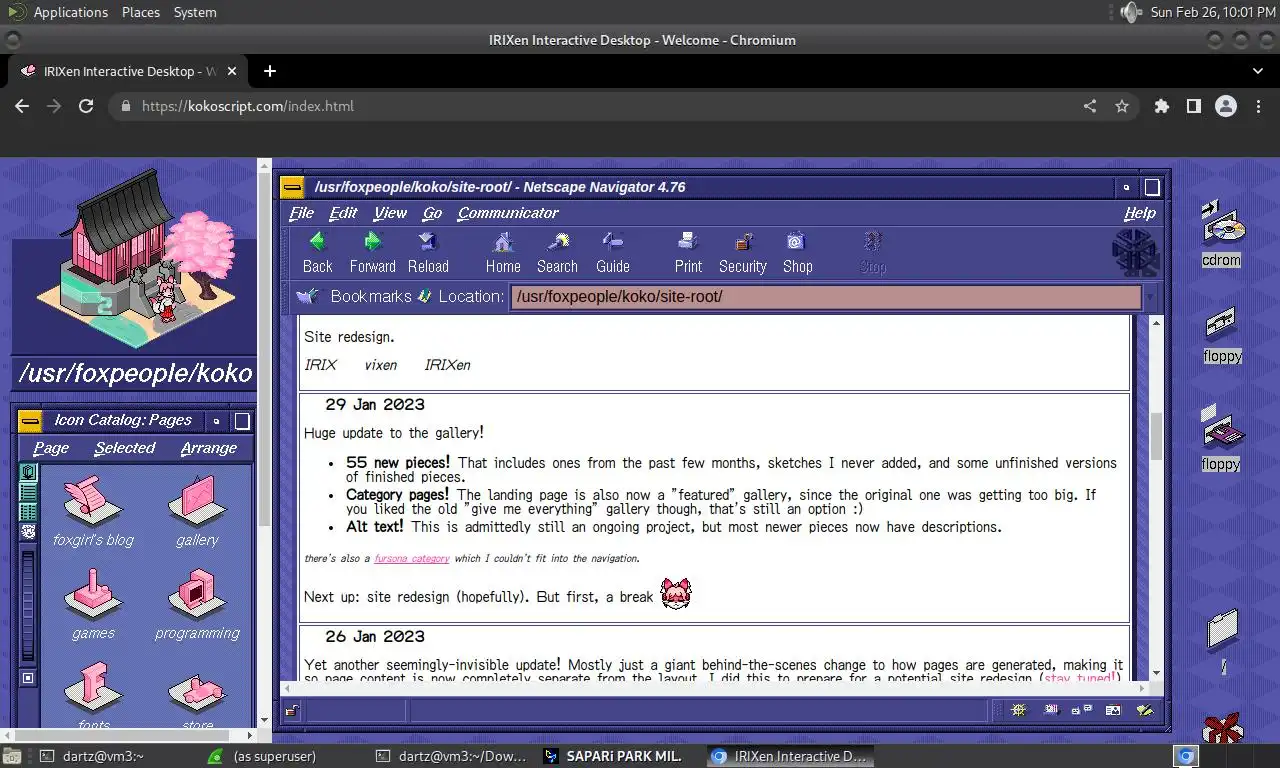This screenshot has height=768, width=1280.
Task: Open Netscape window menu button in title bar
Action: coord(292,187)
